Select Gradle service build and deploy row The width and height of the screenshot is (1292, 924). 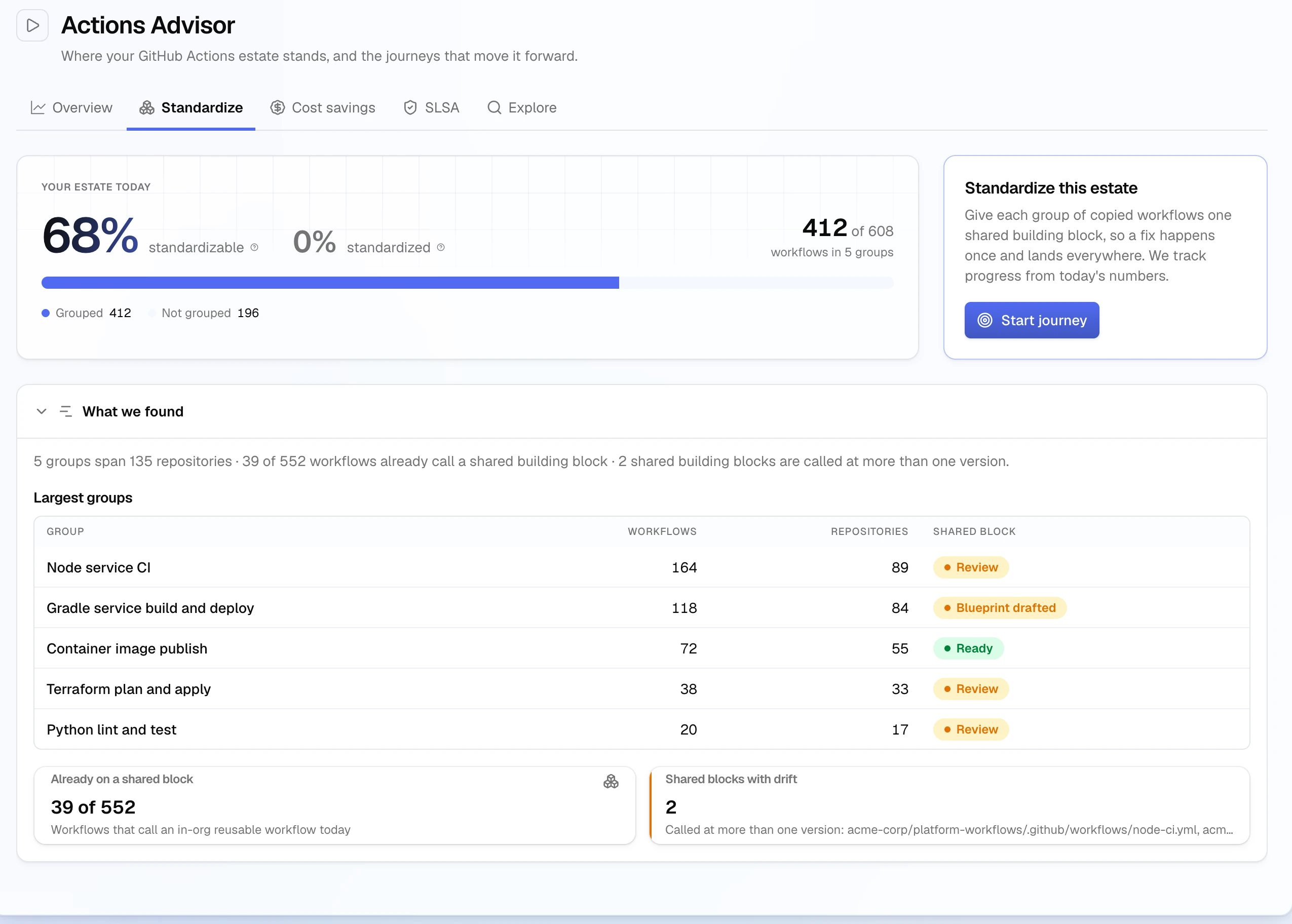pyautogui.click(x=642, y=608)
